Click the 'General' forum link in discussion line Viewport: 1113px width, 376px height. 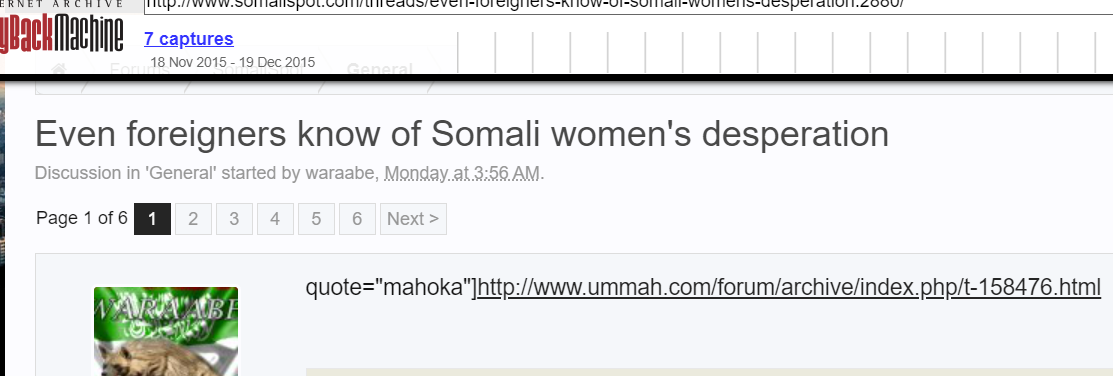click(x=181, y=173)
